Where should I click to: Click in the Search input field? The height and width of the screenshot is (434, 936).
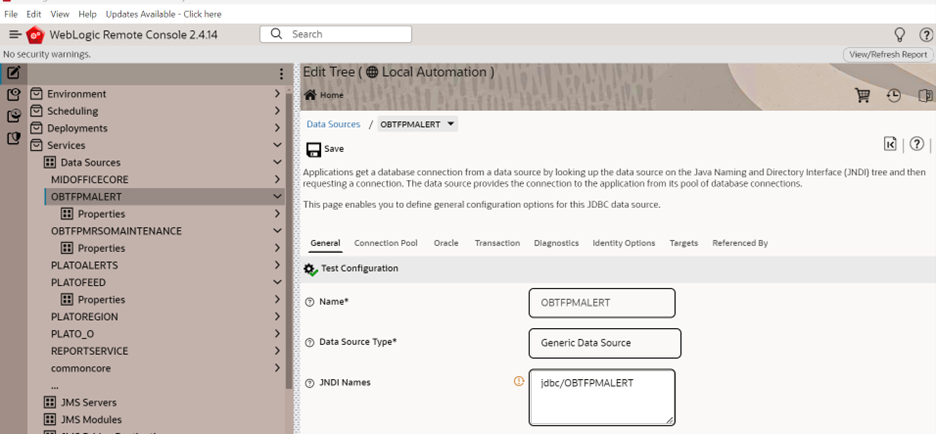click(335, 34)
